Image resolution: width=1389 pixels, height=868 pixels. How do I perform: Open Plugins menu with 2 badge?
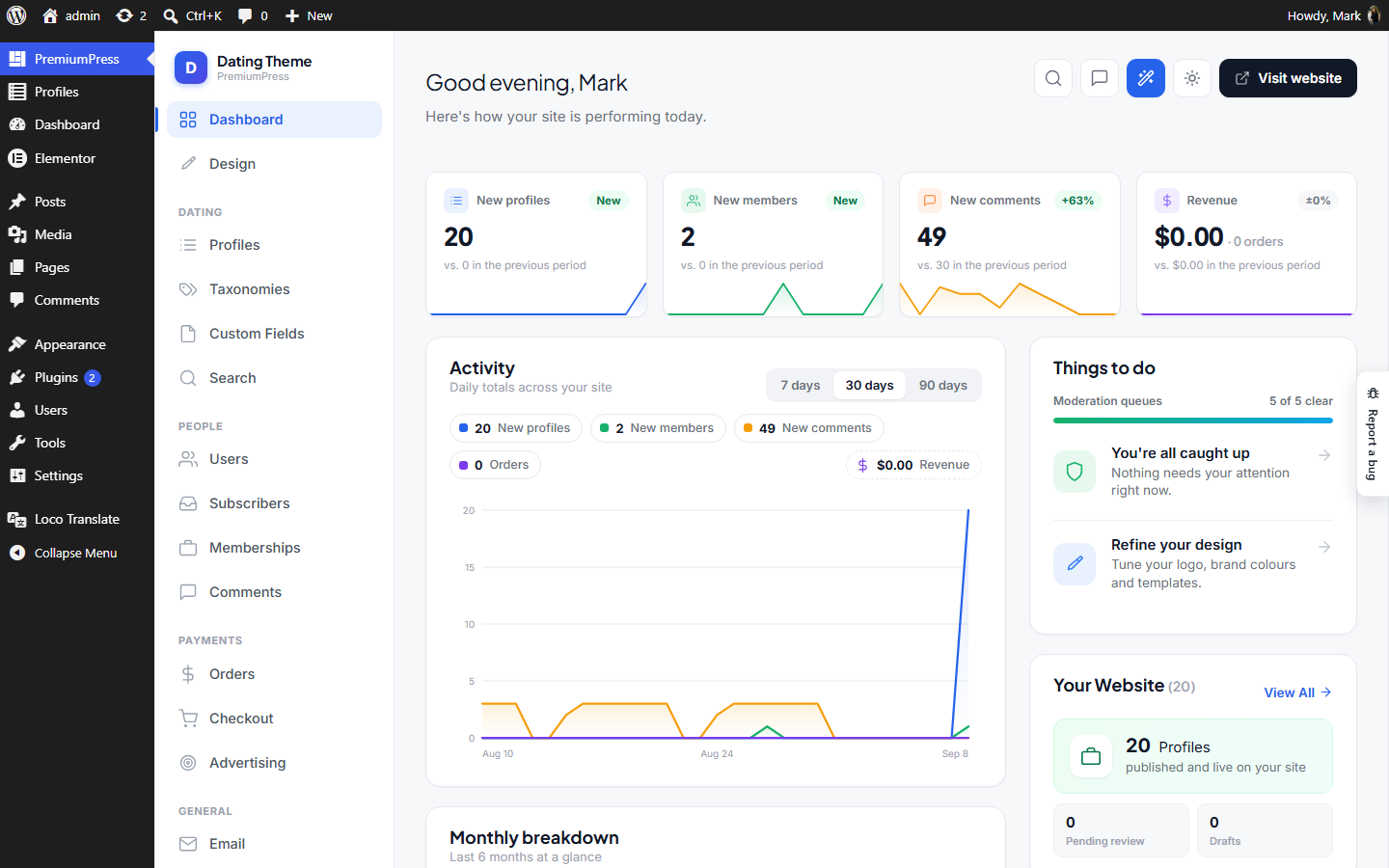77,377
